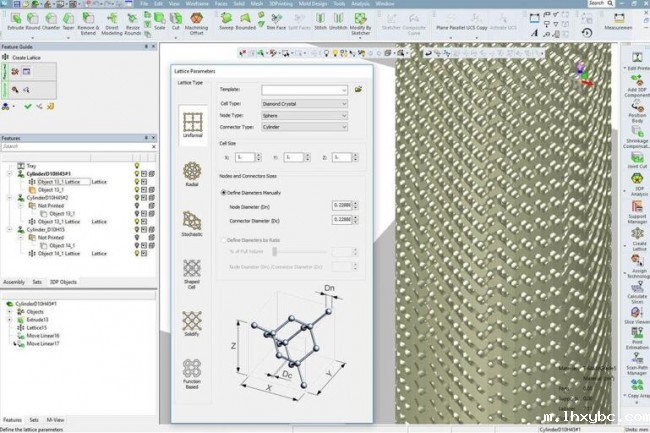The height and width of the screenshot is (433, 650).
Task: Switch to the M-View tab
Action: (55, 420)
